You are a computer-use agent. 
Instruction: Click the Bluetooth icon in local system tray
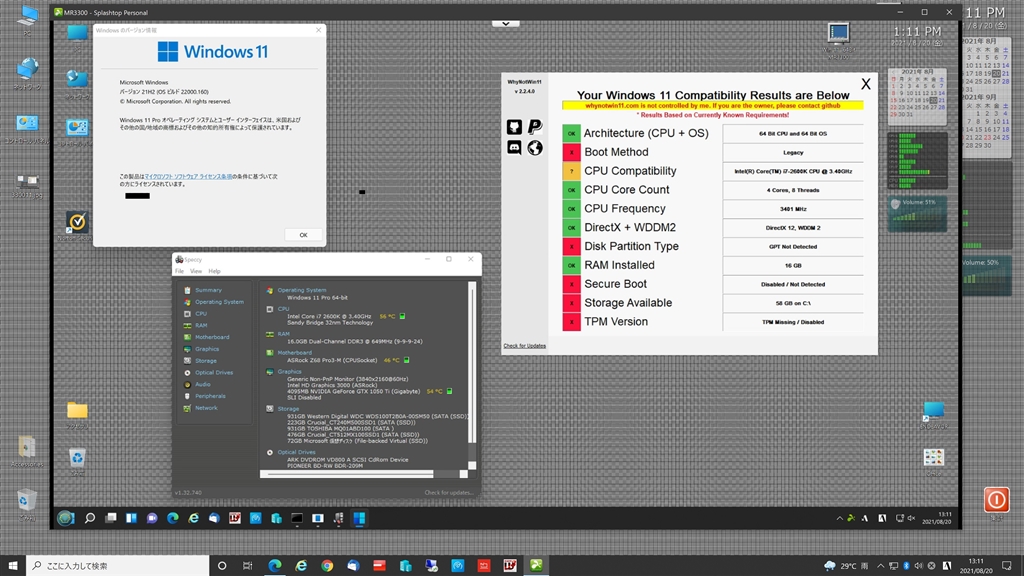pos(906,566)
